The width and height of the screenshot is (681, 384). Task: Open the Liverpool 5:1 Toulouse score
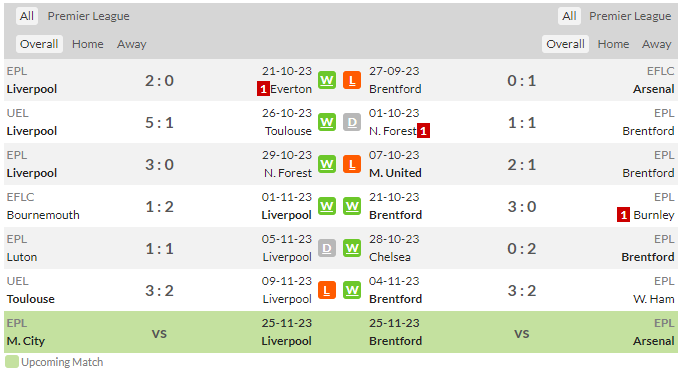click(x=159, y=122)
